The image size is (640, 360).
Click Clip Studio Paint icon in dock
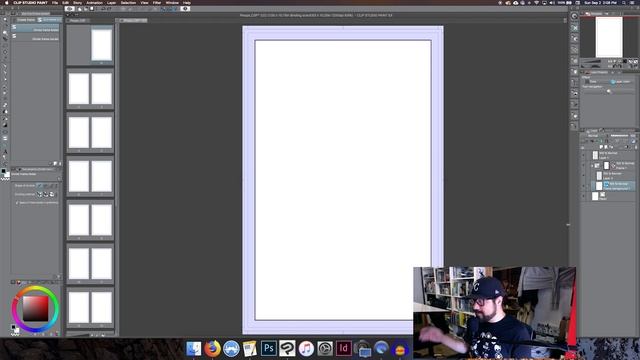click(287, 348)
